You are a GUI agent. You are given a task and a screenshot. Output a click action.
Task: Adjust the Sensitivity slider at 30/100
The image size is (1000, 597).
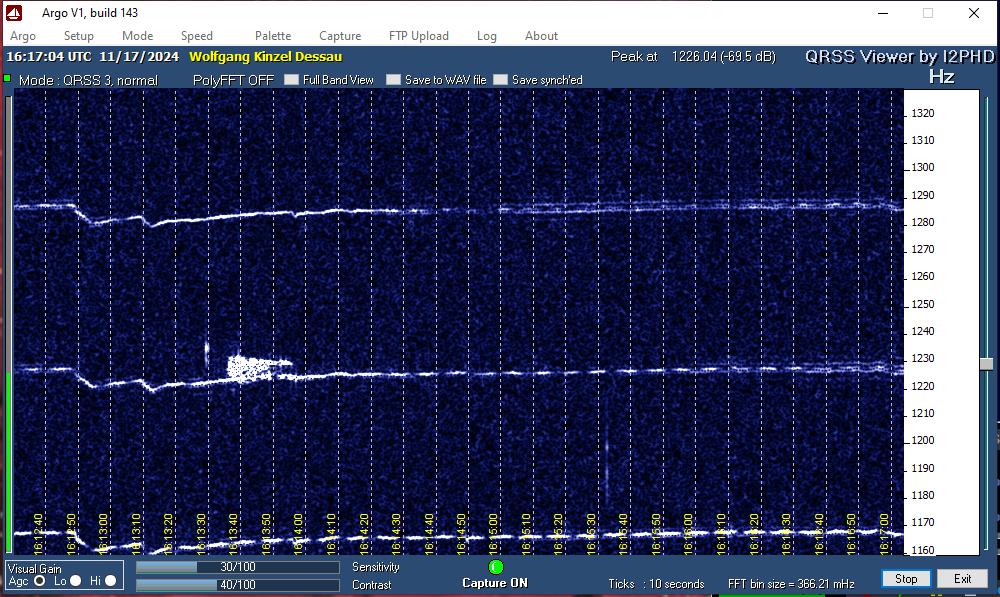coord(238,567)
